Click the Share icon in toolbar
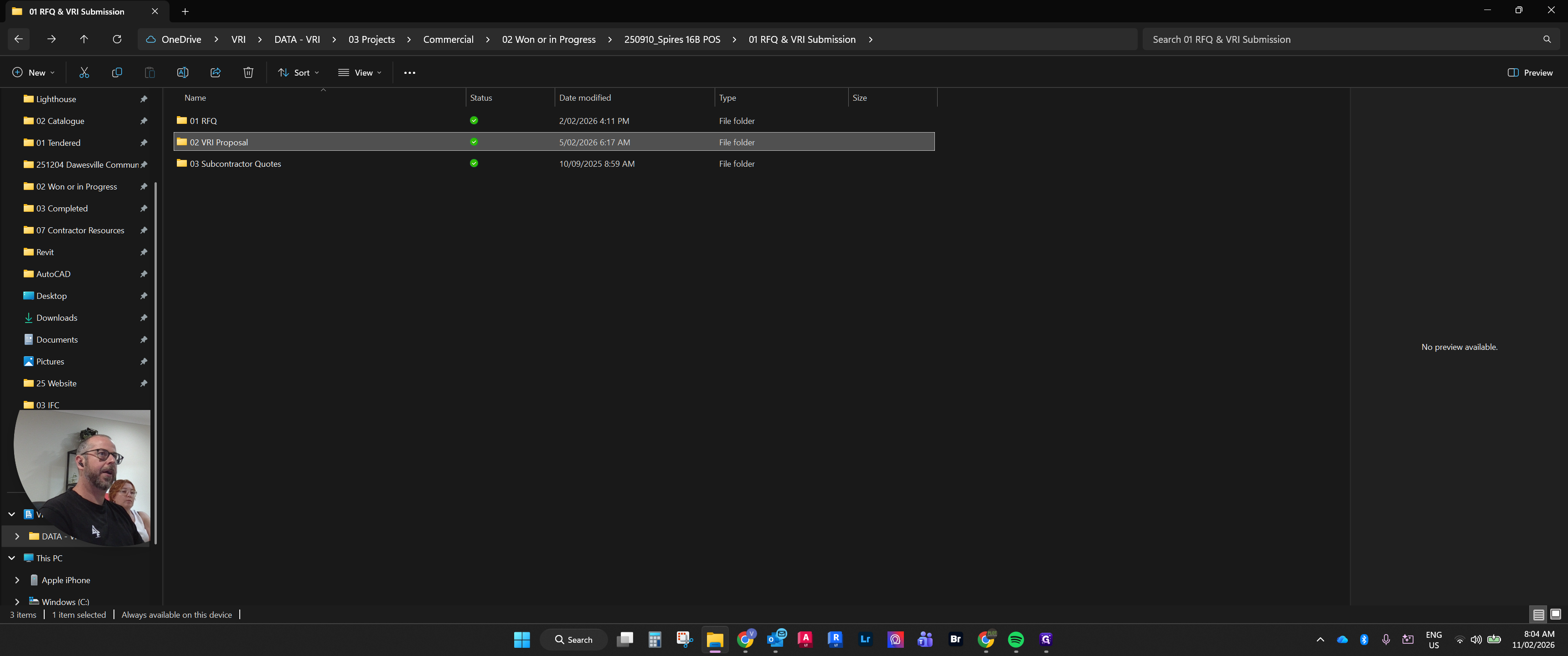Viewport: 1568px width, 656px height. tap(216, 72)
